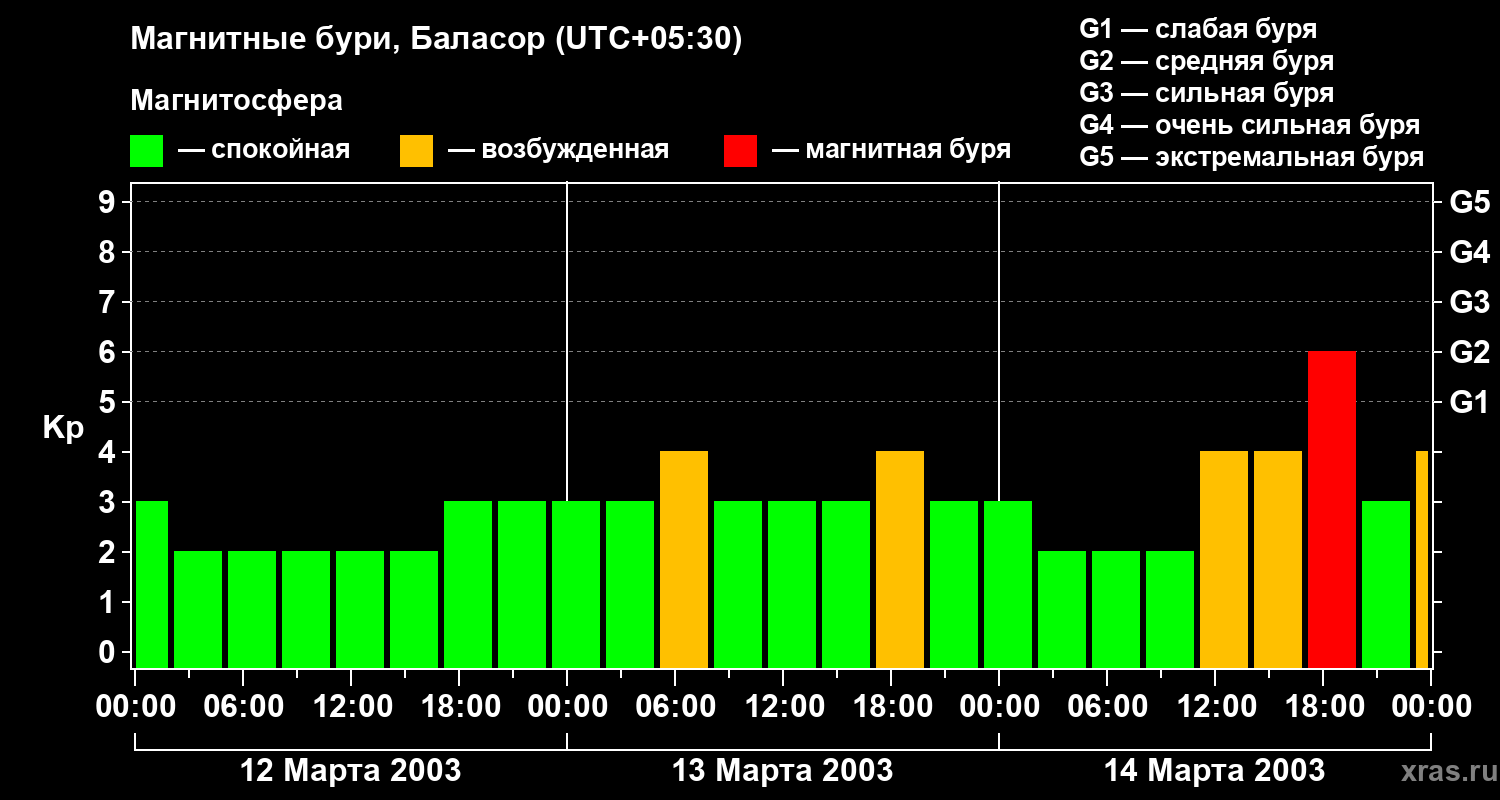Click the '13 Марта 2003' date label

[x=783, y=770]
